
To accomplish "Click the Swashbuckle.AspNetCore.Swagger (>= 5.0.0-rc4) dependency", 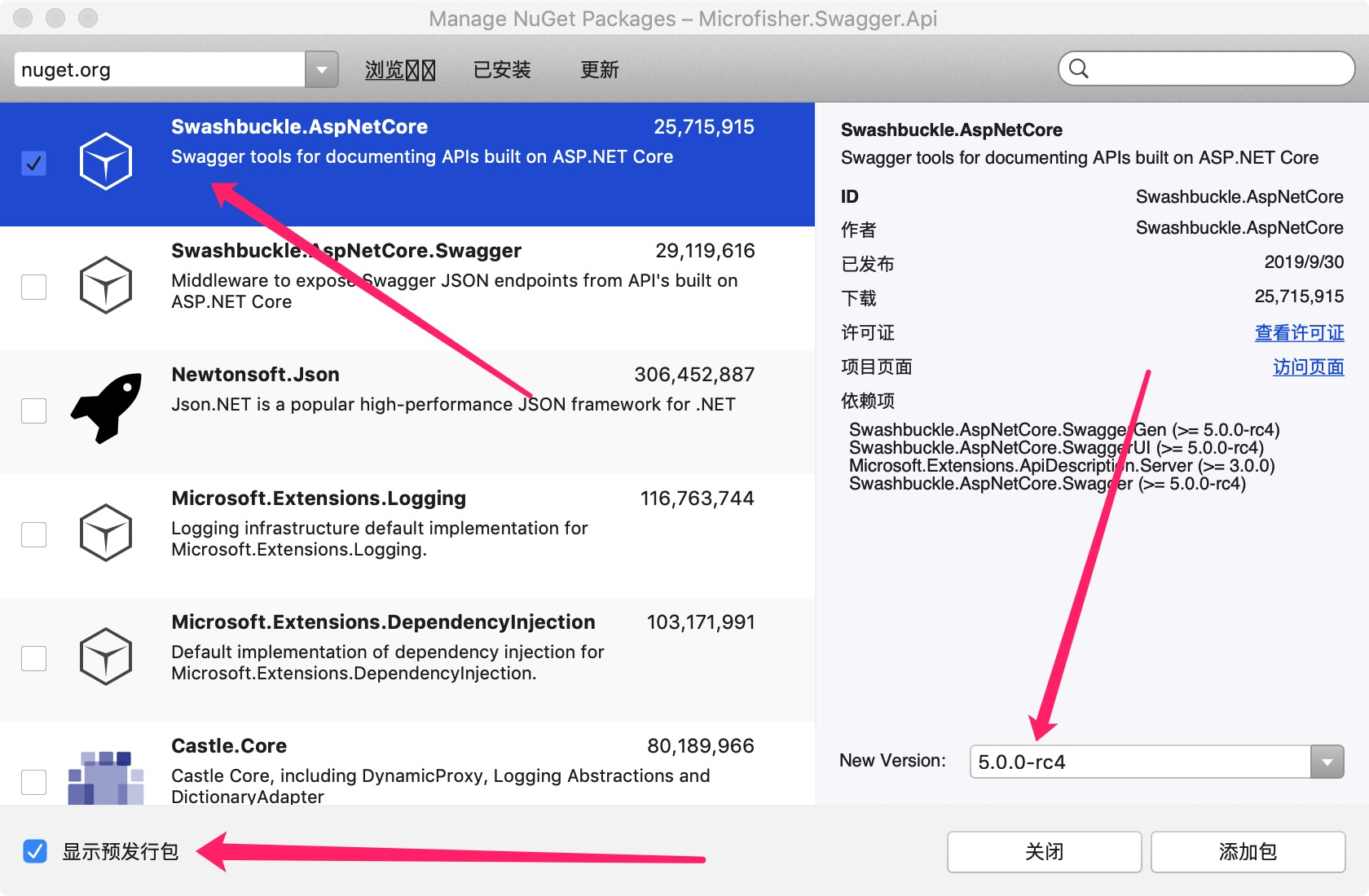I will coord(1047,484).
